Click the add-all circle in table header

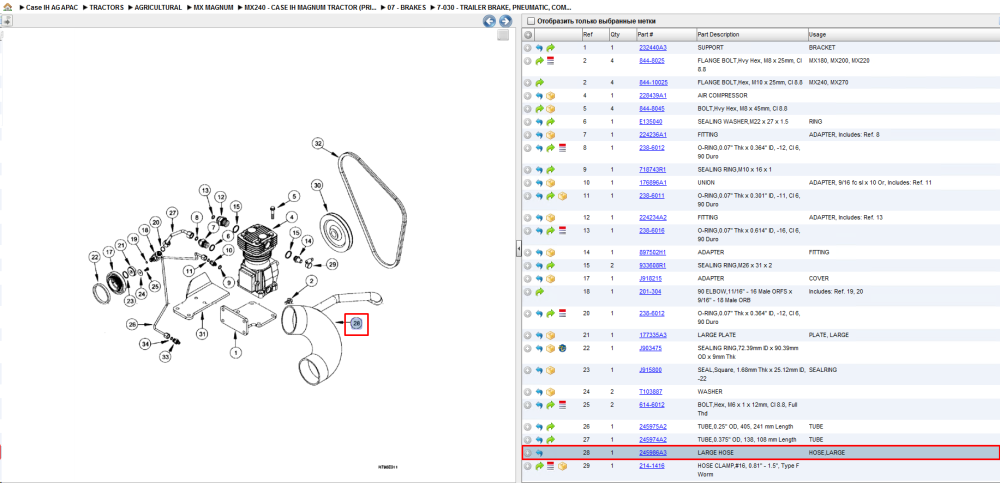click(x=528, y=34)
